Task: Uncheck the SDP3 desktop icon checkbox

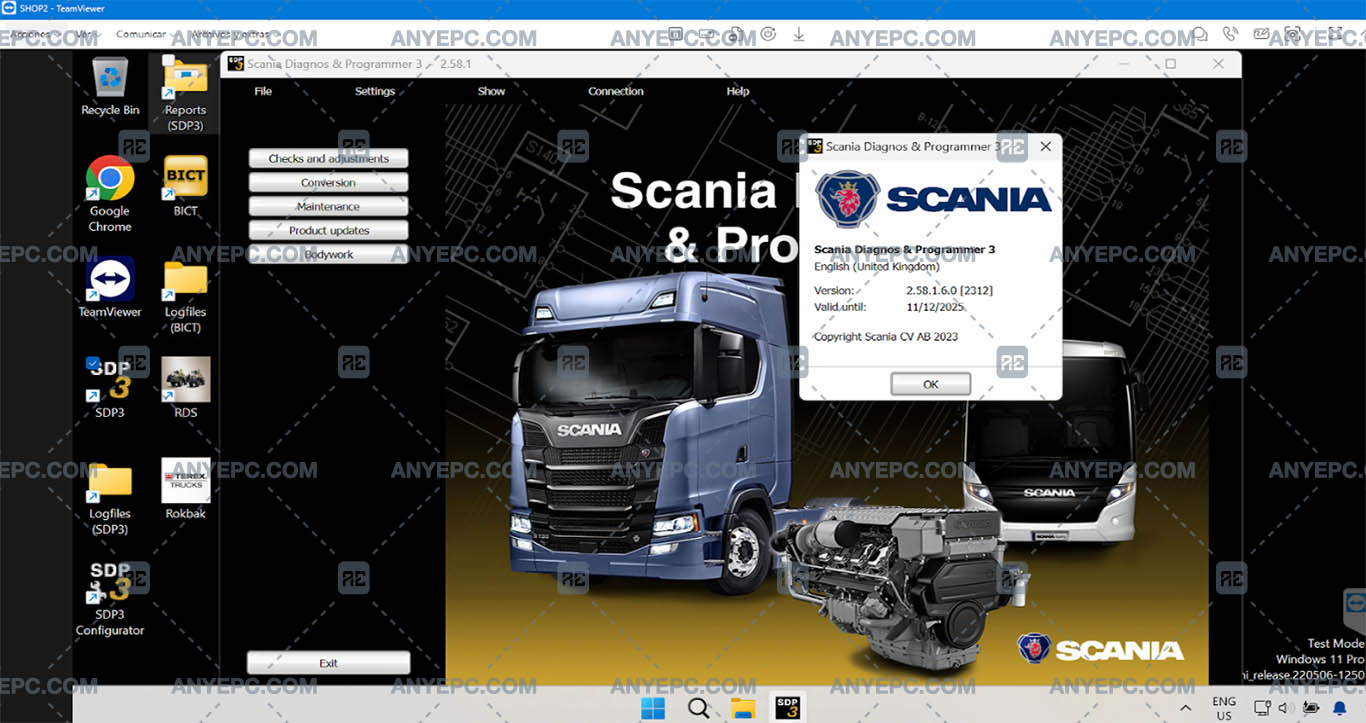Action: click(93, 363)
